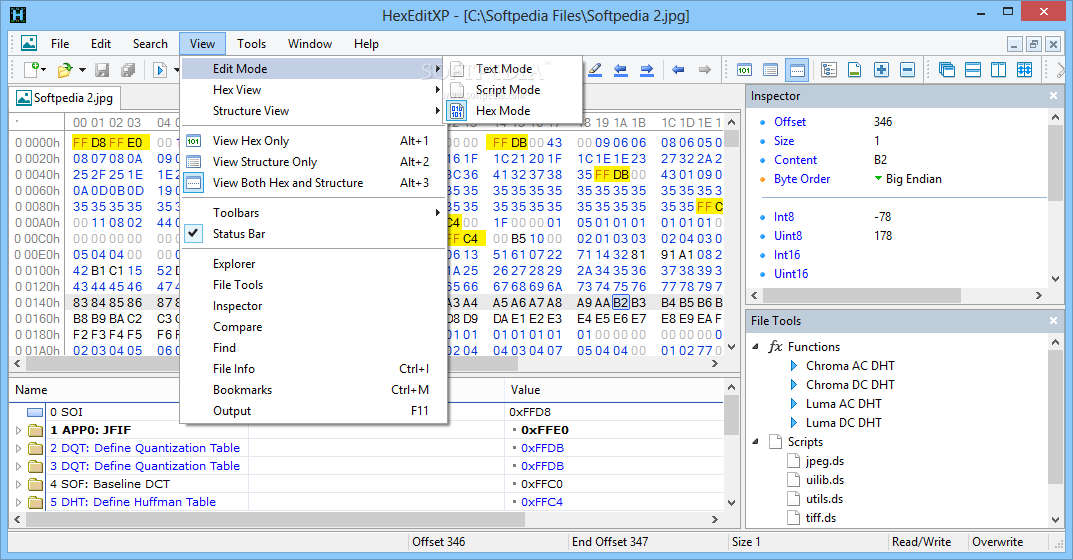Choose View Structure Only menu entry
The image size is (1073, 560).
313,162
